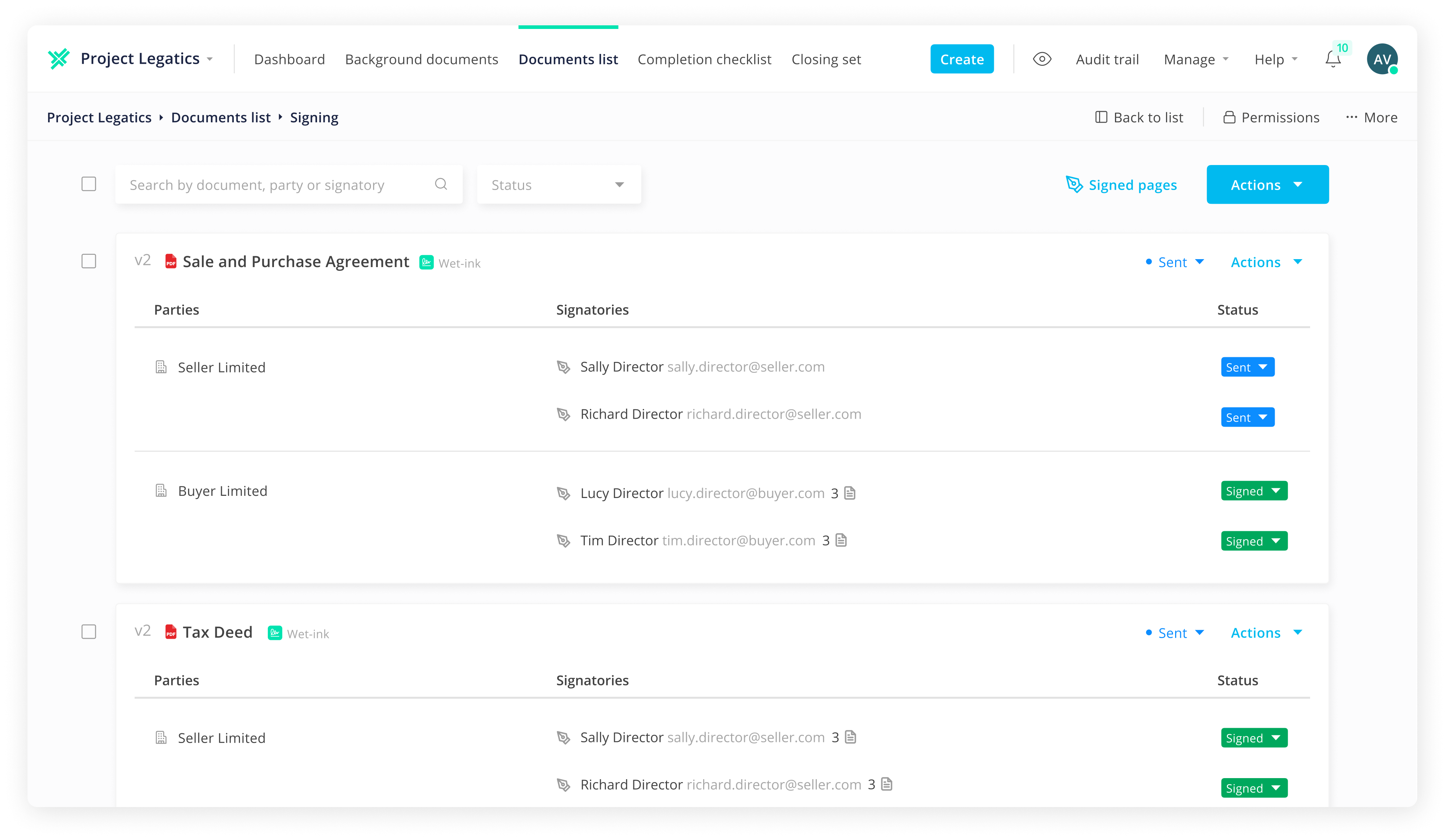1448x840 pixels.
Task: Tick the select-all checkbox beside search
Action: 89,184
